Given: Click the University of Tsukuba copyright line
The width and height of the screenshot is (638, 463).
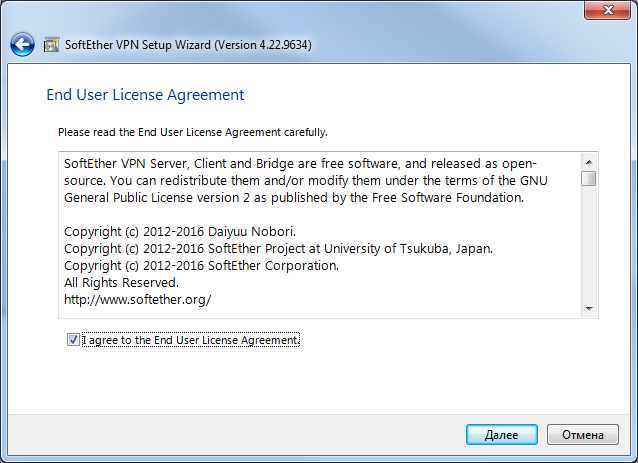Looking at the screenshot, I should [278, 249].
